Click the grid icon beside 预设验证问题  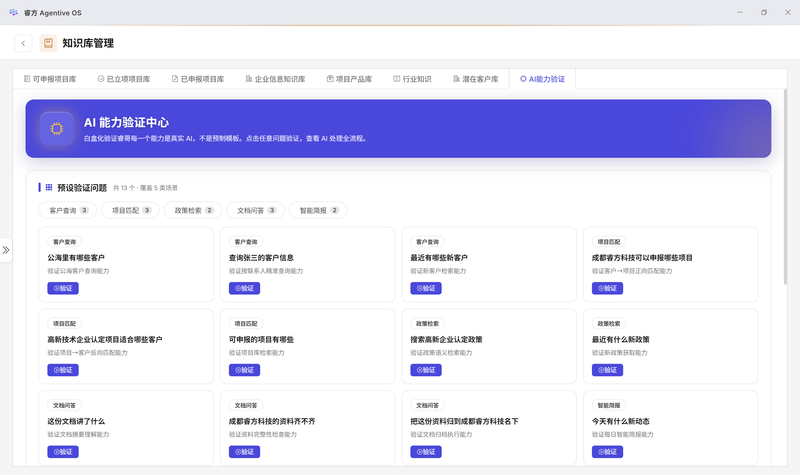49,187
